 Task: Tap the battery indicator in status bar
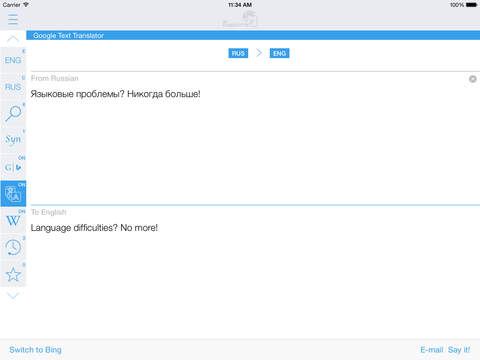point(471,5)
